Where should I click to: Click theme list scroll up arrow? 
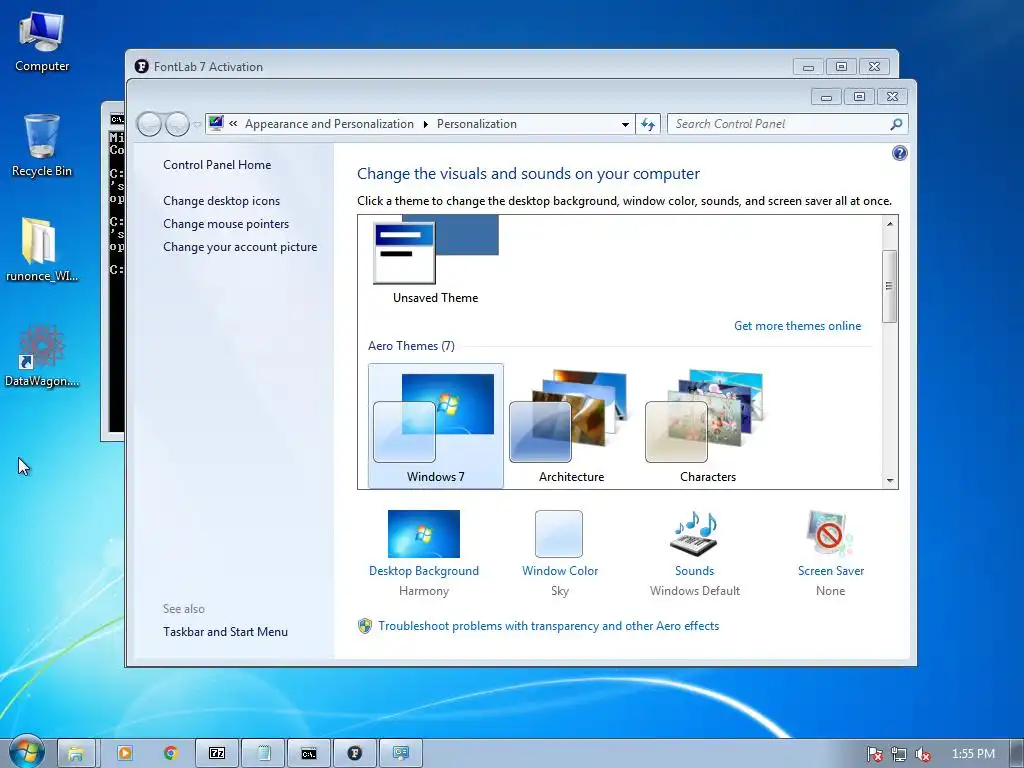[x=889, y=223]
